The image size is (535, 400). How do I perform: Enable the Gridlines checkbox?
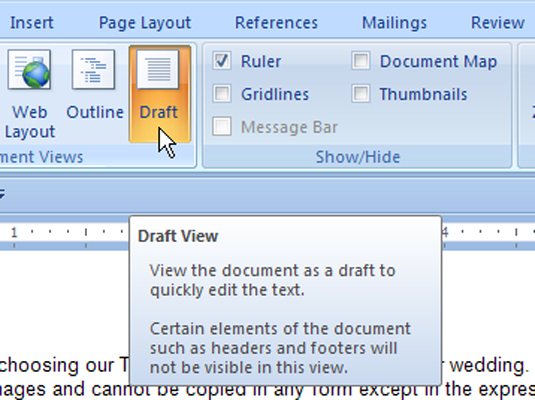222,94
